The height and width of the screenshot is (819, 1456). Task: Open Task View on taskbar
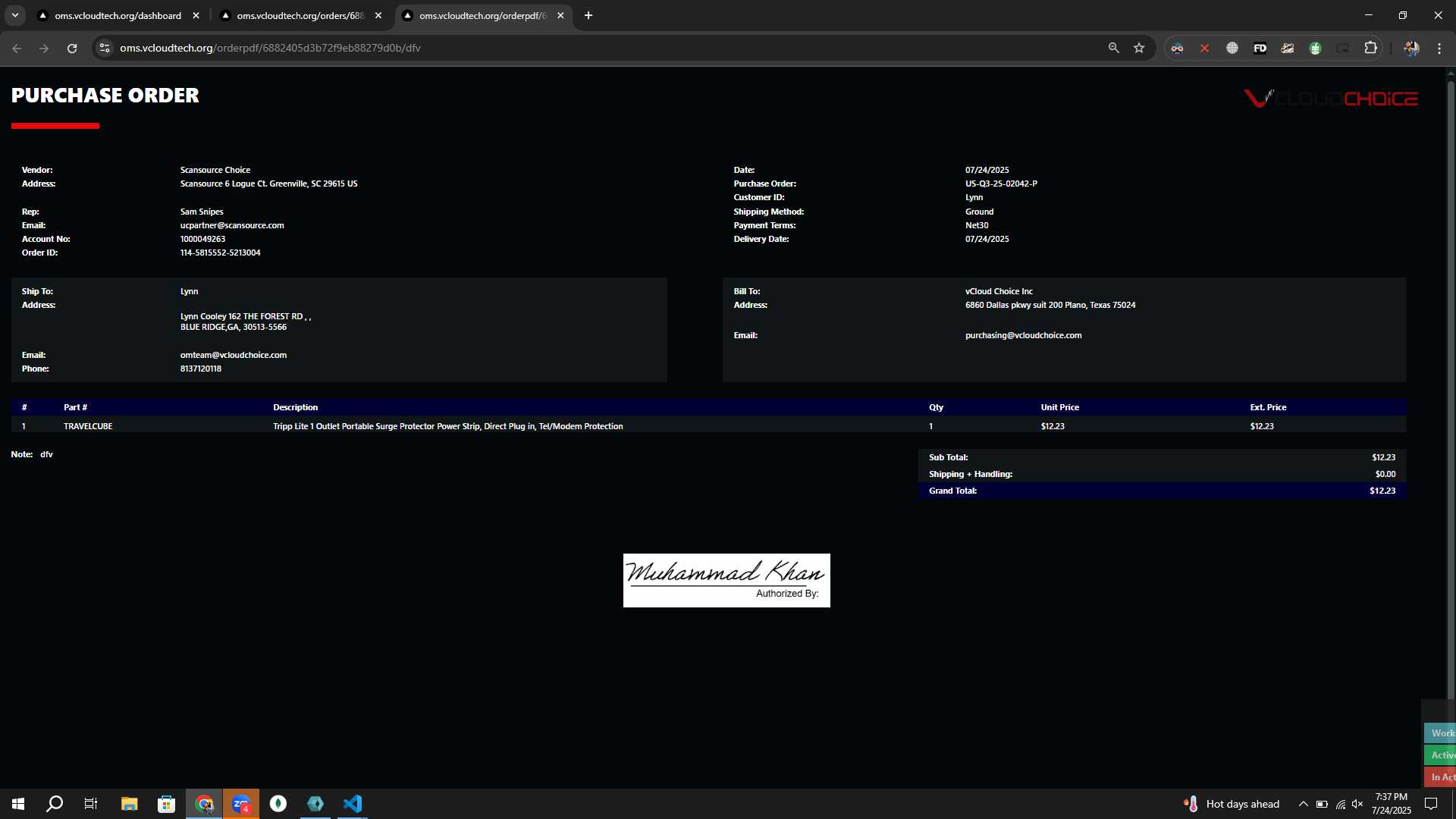point(91,804)
